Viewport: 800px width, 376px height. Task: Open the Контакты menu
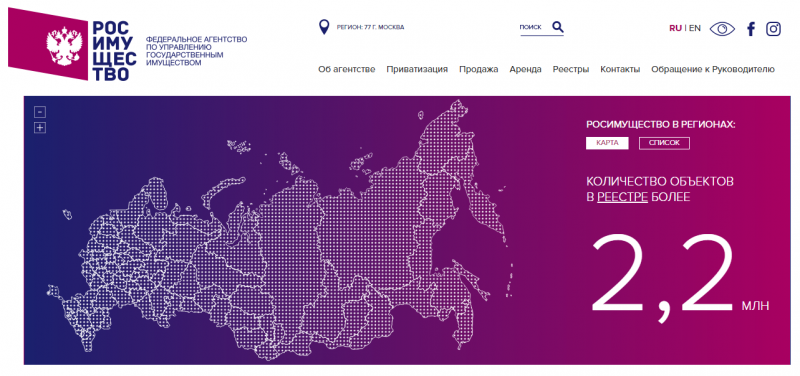pos(620,69)
